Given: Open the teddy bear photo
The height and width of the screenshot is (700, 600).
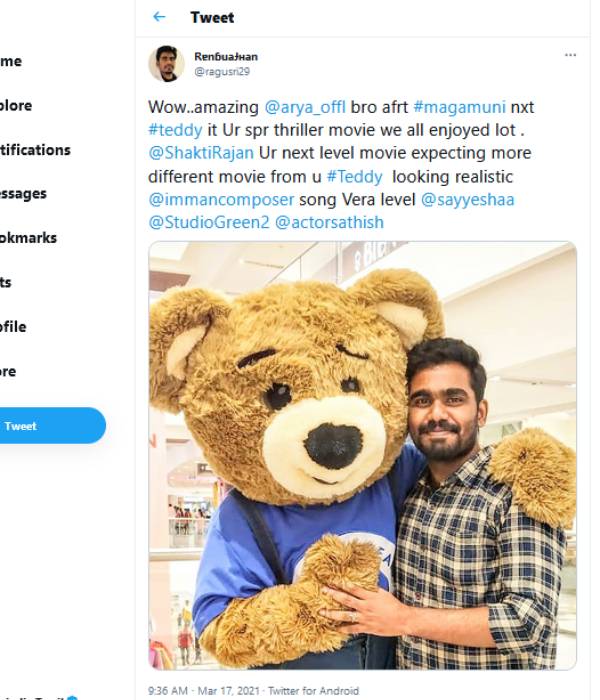Looking at the screenshot, I should (362, 455).
